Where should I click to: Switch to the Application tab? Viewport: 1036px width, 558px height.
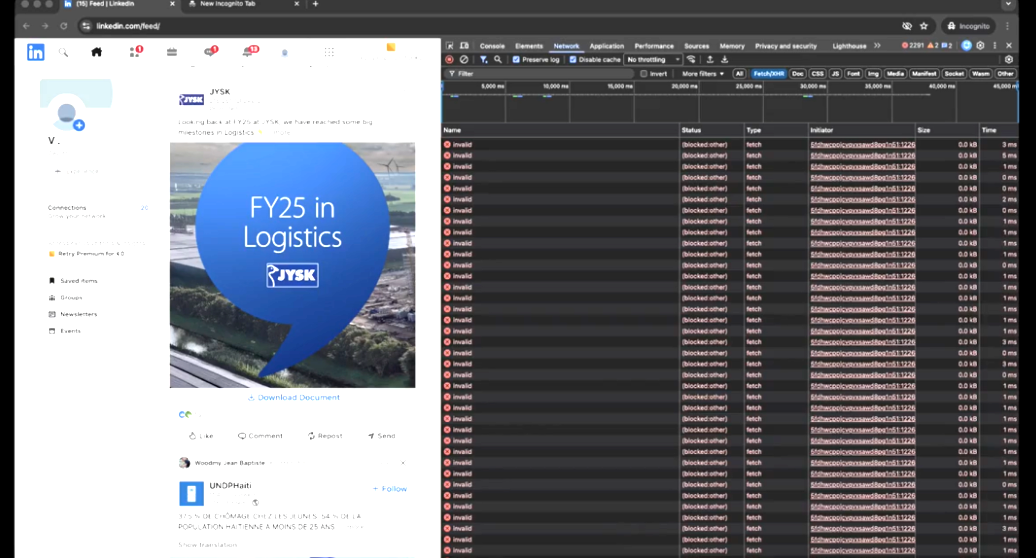pos(607,46)
